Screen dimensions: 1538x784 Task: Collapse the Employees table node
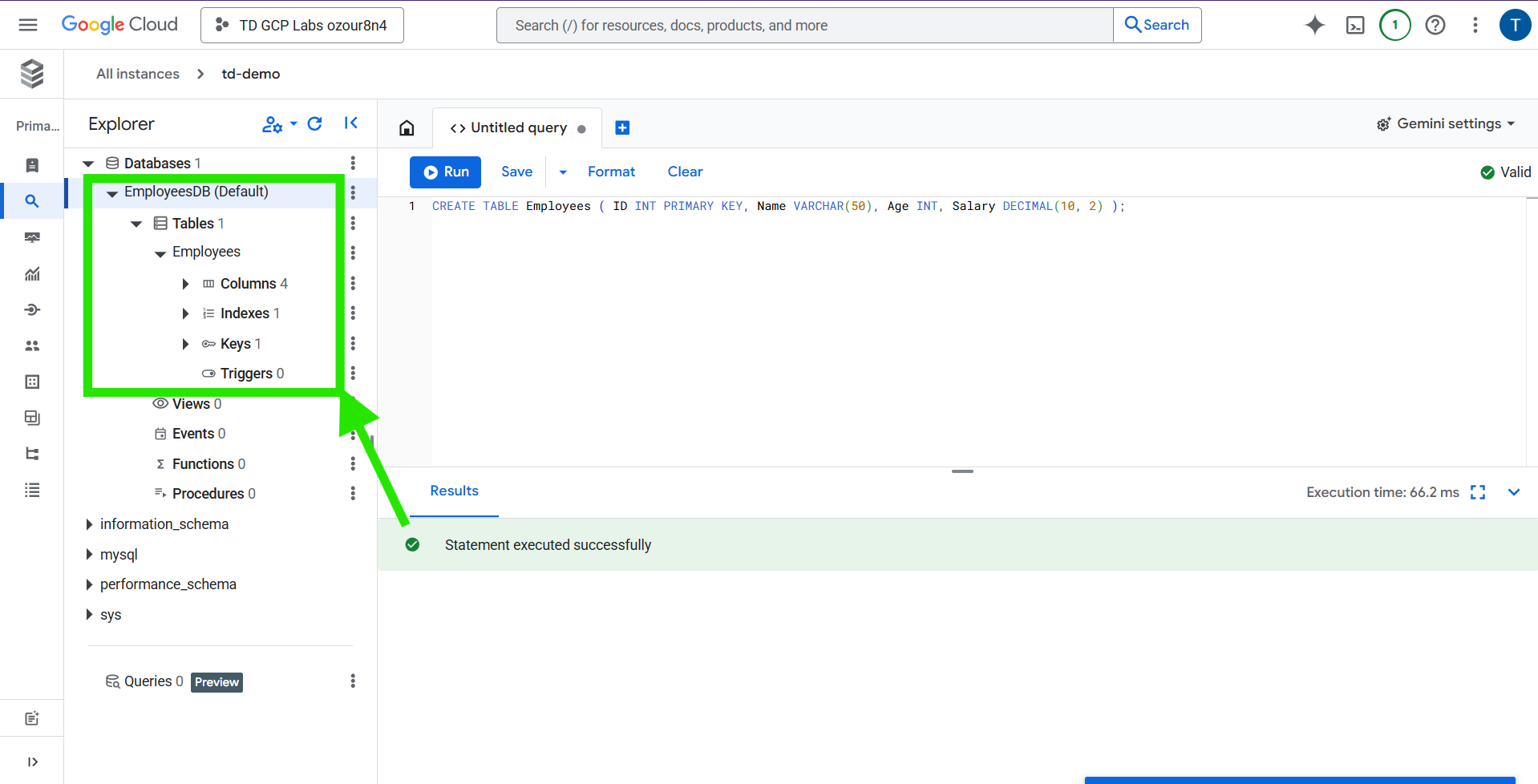(x=160, y=253)
